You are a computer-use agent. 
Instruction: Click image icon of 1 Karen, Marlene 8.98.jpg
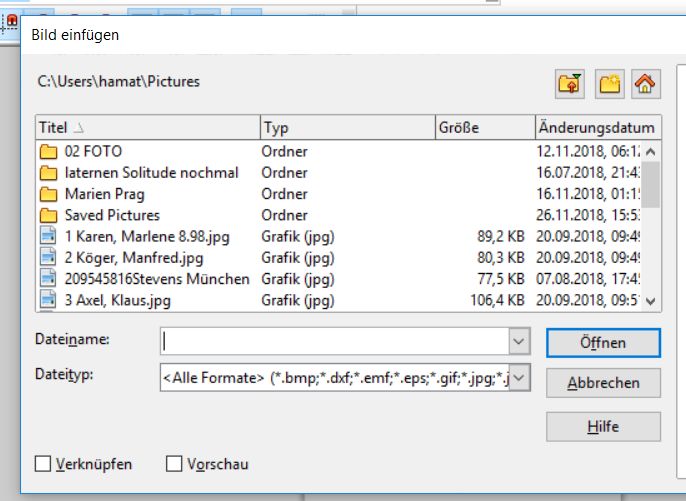[x=48, y=236]
